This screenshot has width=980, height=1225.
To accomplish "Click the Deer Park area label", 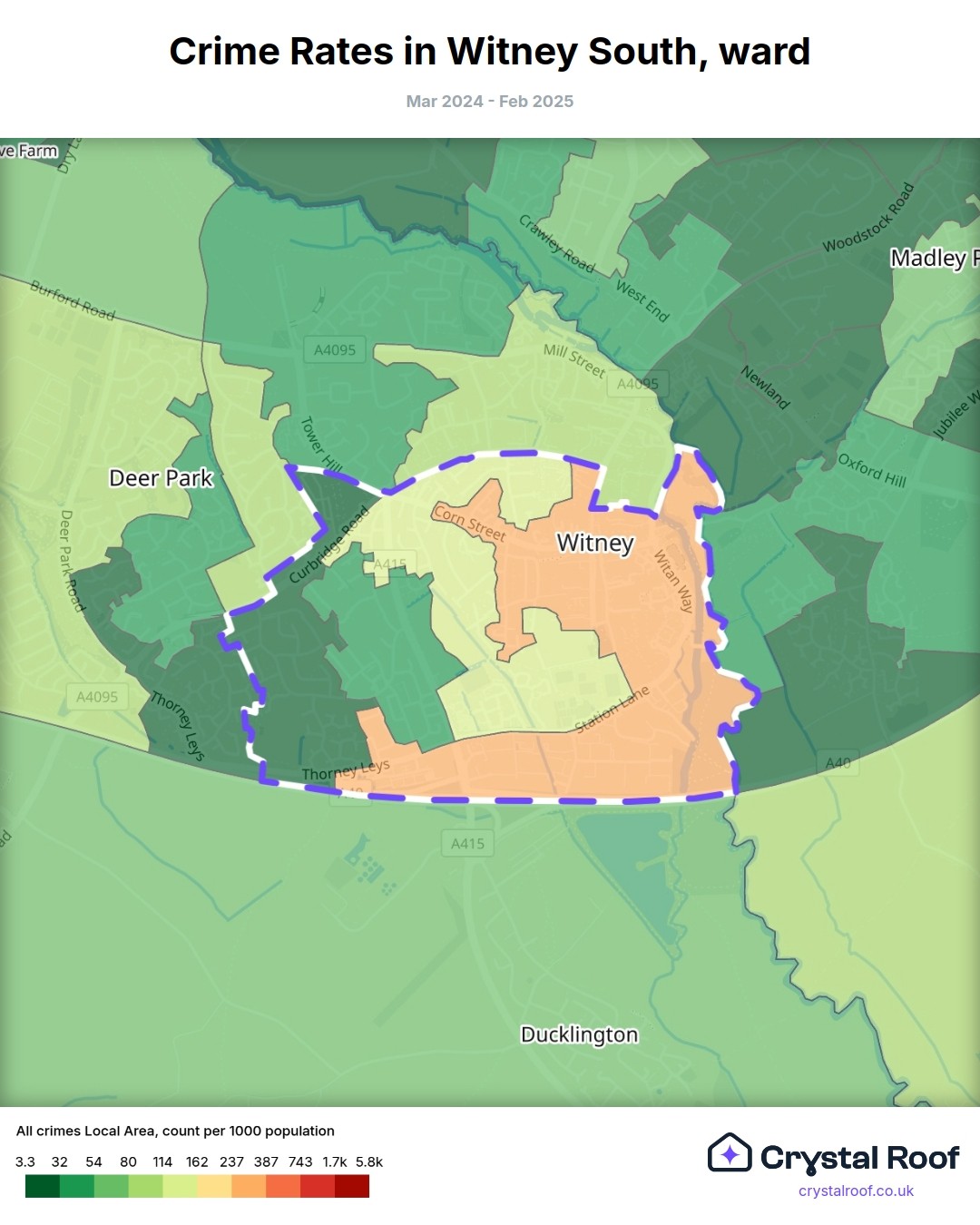I will (x=161, y=478).
